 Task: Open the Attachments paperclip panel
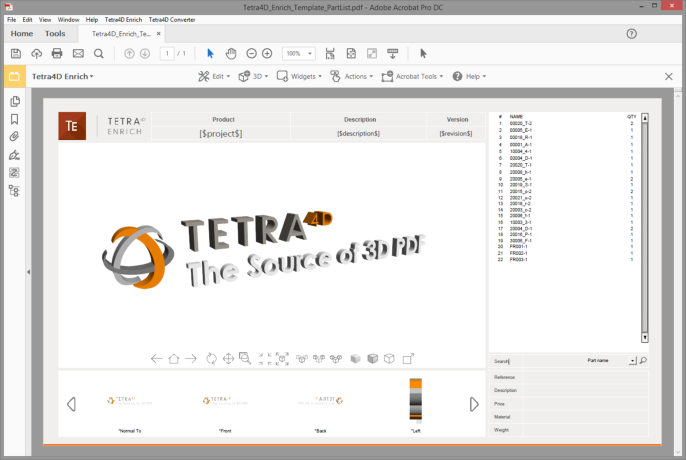coord(14,137)
